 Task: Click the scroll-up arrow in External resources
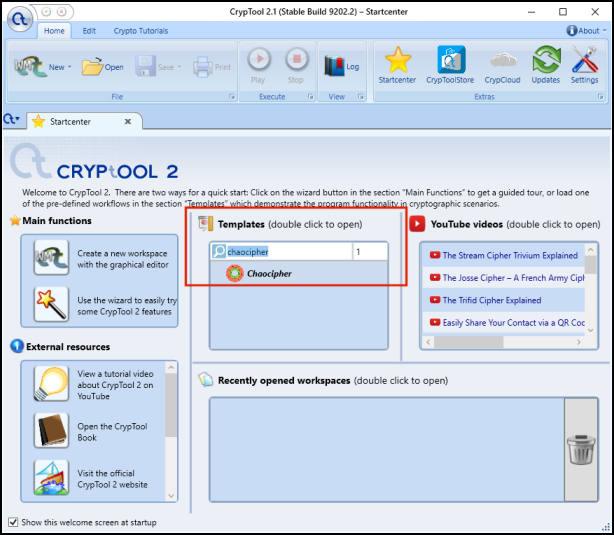[x=171, y=367]
